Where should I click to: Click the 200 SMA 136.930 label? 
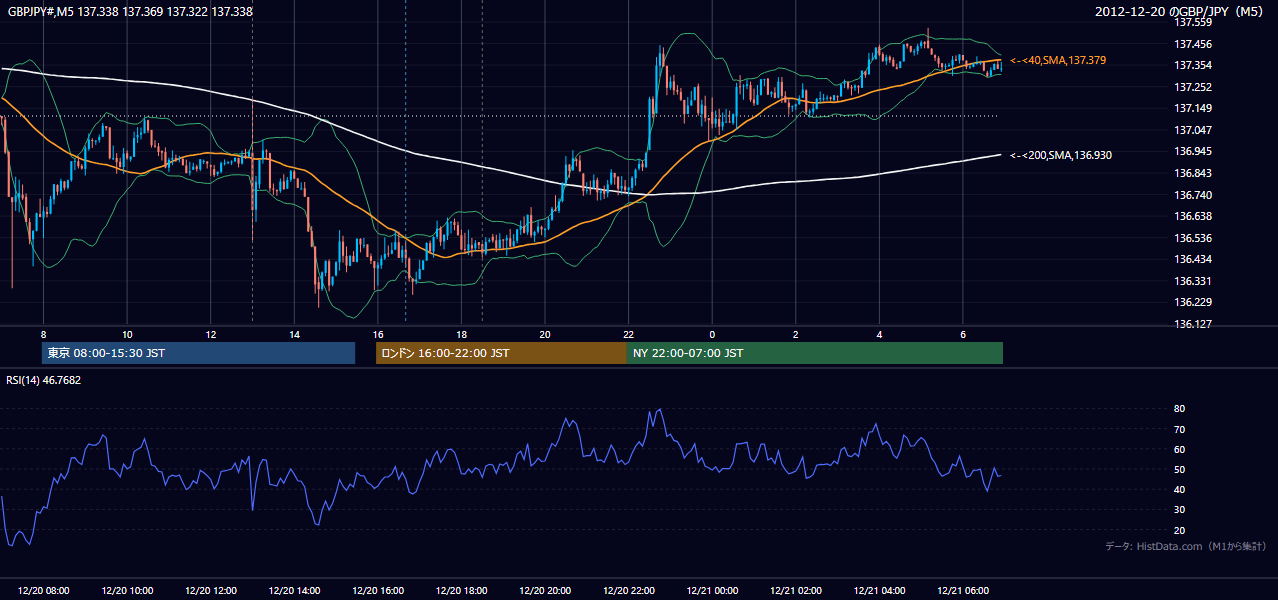coord(1061,155)
